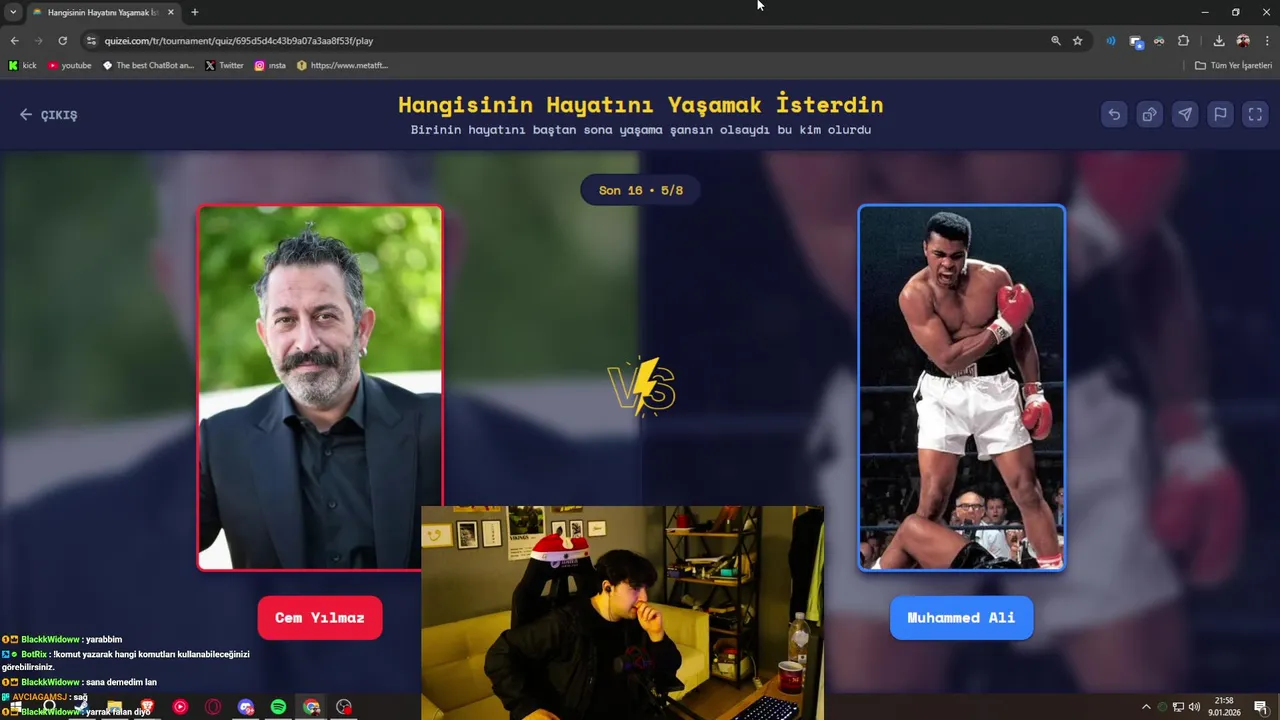
Task: Open OBS Studio from the taskbar
Action: coord(344,707)
